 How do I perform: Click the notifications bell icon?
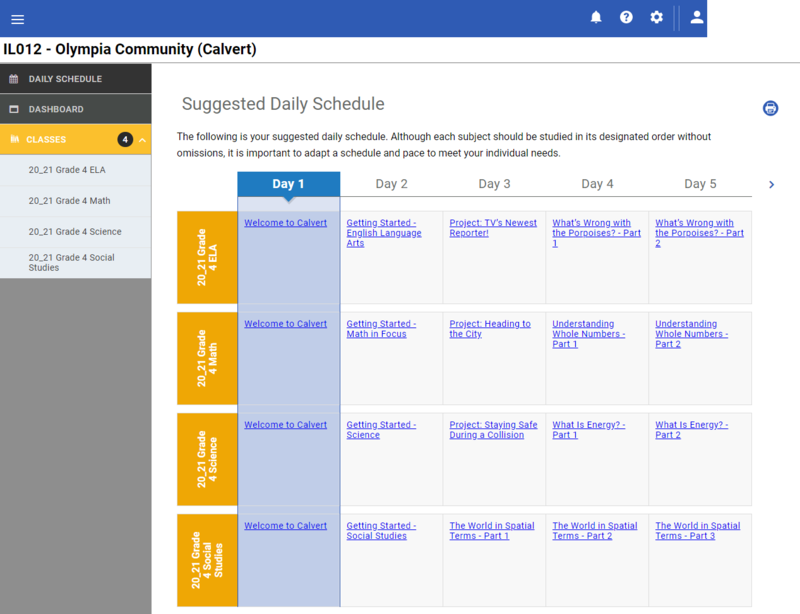[596, 17]
